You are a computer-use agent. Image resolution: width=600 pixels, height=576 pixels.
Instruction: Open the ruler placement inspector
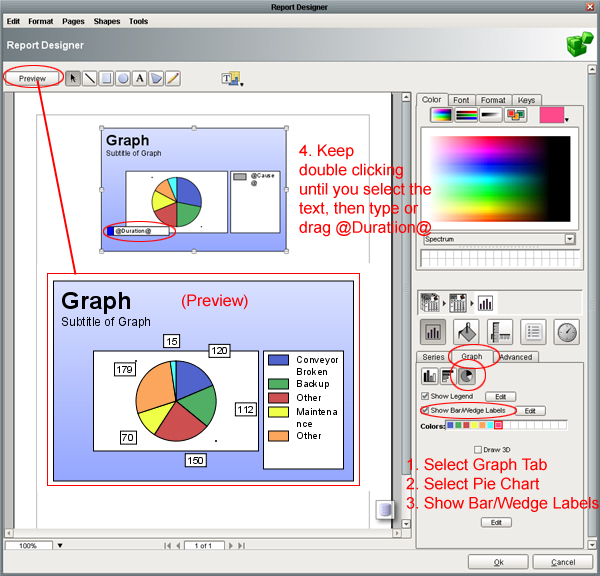coord(500,332)
